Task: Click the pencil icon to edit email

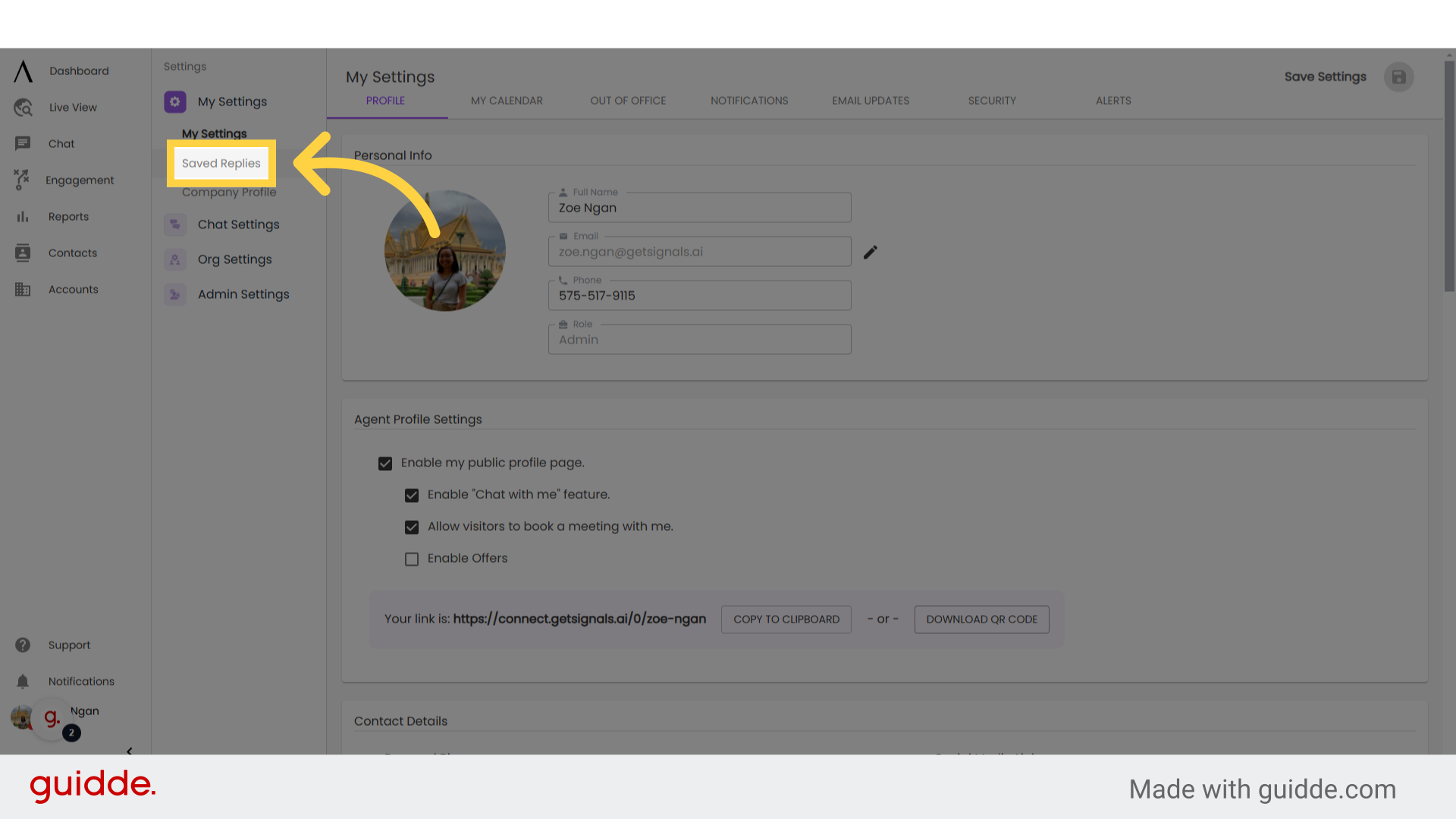Action: pyautogui.click(x=871, y=252)
